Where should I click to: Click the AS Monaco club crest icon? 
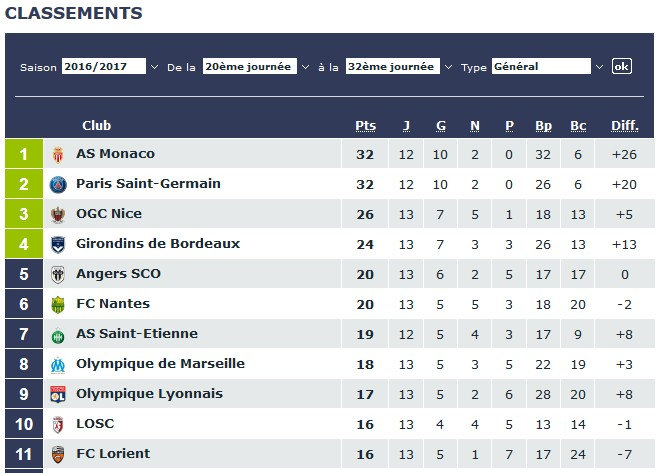point(57,154)
